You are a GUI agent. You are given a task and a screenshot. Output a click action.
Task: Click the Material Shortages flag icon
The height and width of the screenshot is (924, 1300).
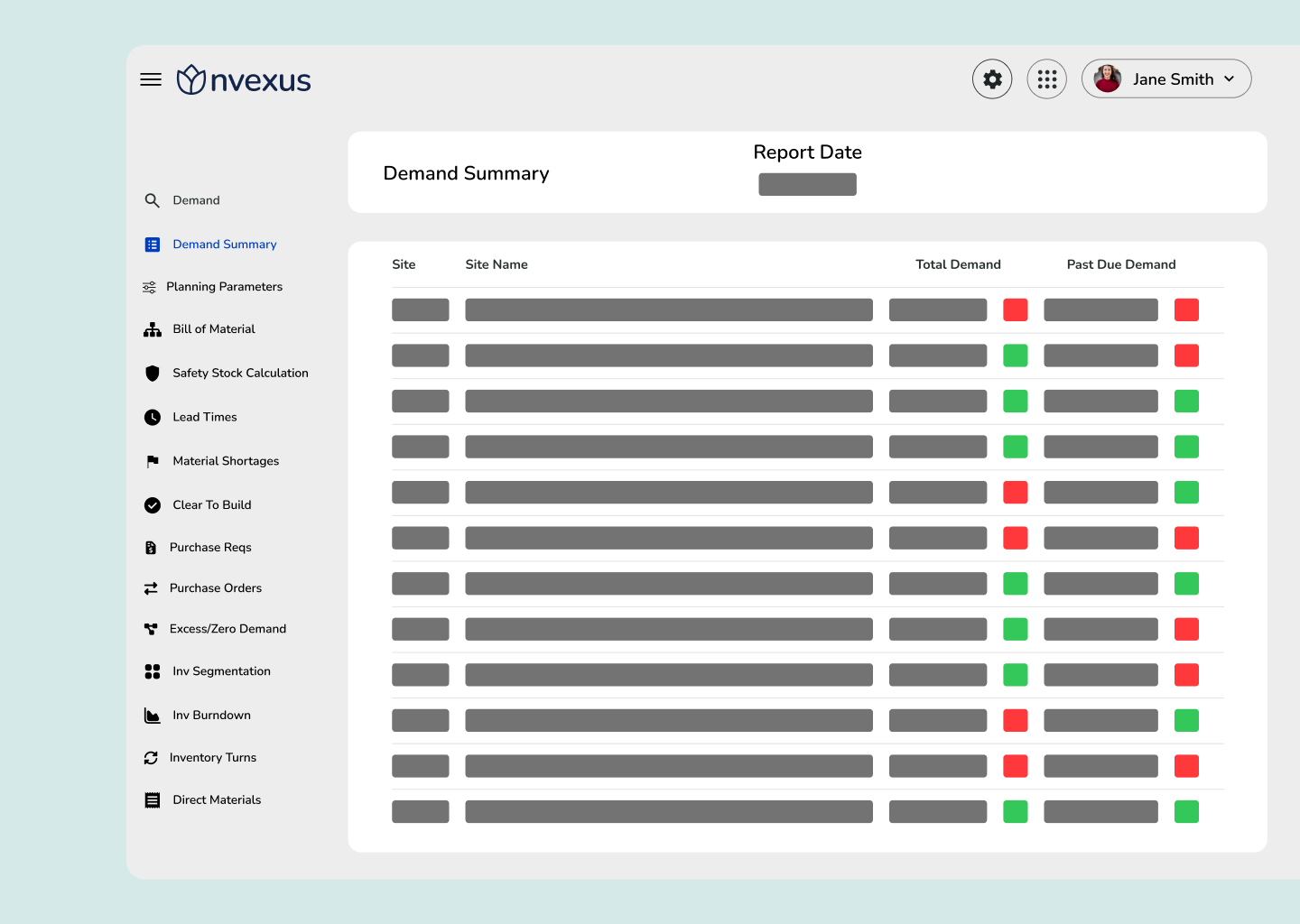[x=153, y=461]
